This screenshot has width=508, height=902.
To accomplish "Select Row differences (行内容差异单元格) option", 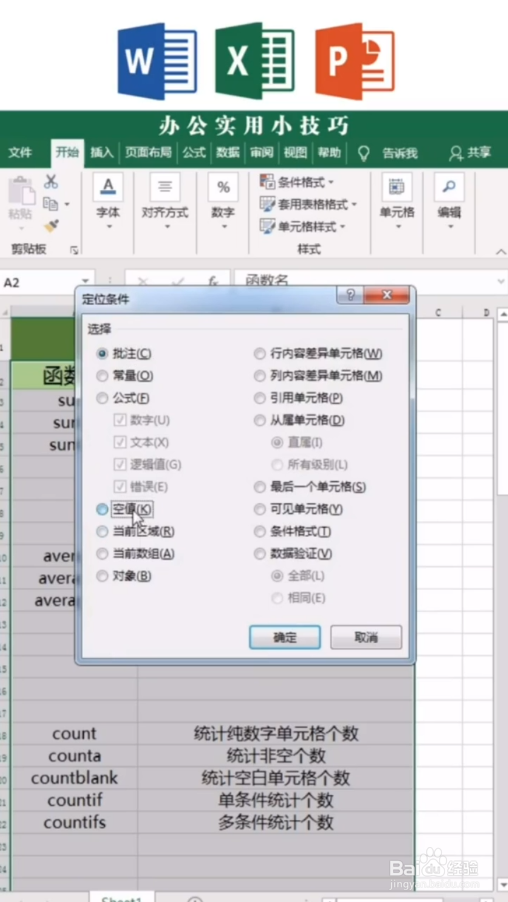I will point(260,354).
